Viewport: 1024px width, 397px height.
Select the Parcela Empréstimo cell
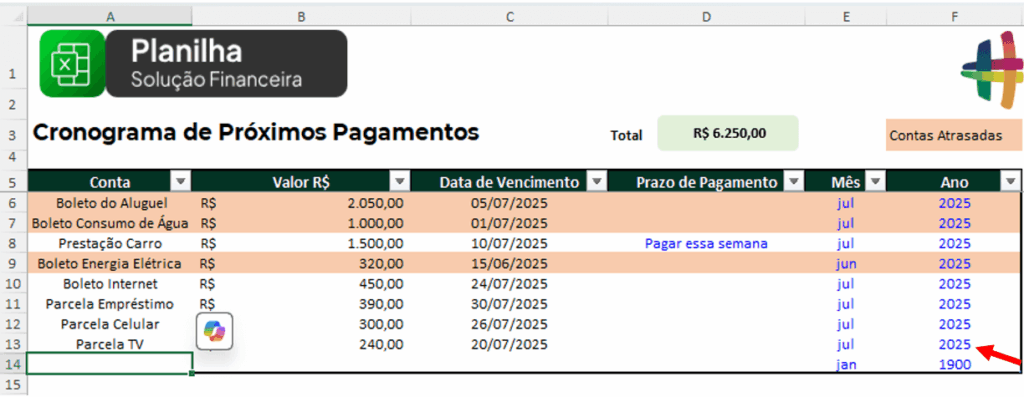[110, 304]
